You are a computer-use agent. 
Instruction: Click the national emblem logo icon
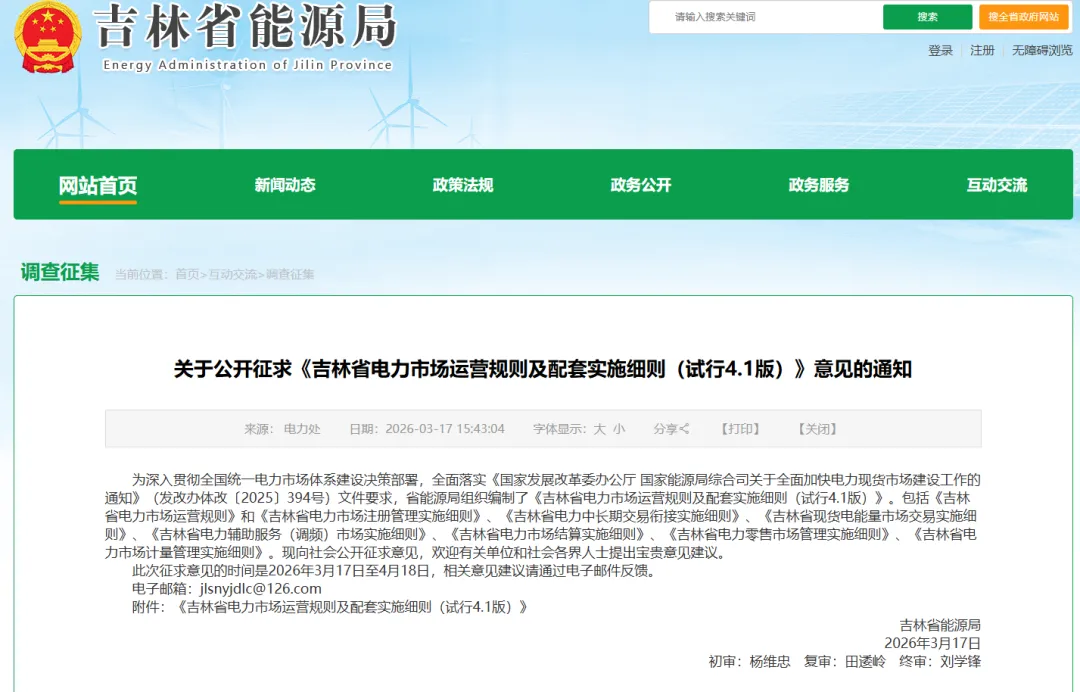[x=47, y=38]
